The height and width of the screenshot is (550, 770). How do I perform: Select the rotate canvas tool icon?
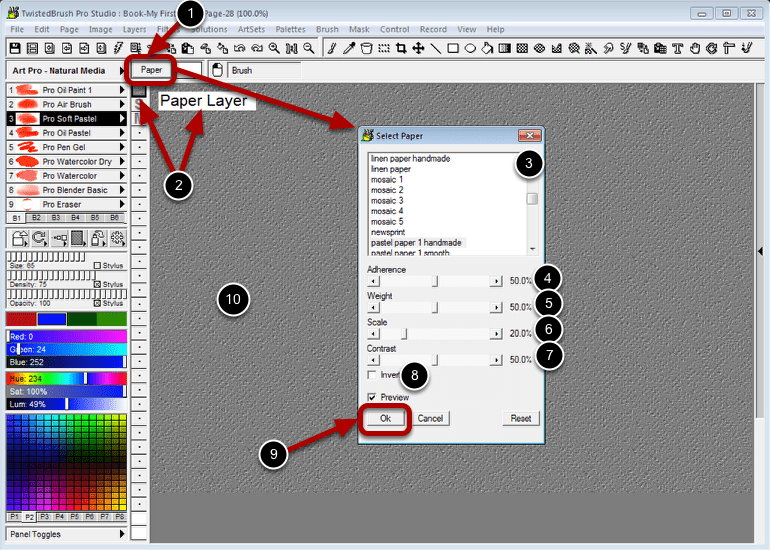(x=712, y=48)
